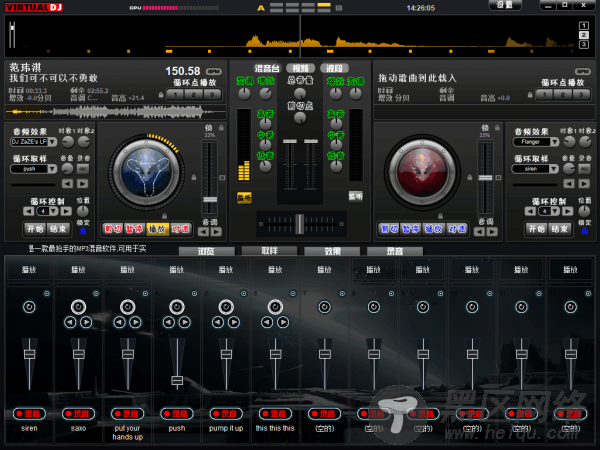Click push sample loop right arrow
The height and width of the screenshot is (450, 600).
tap(184, 322)
